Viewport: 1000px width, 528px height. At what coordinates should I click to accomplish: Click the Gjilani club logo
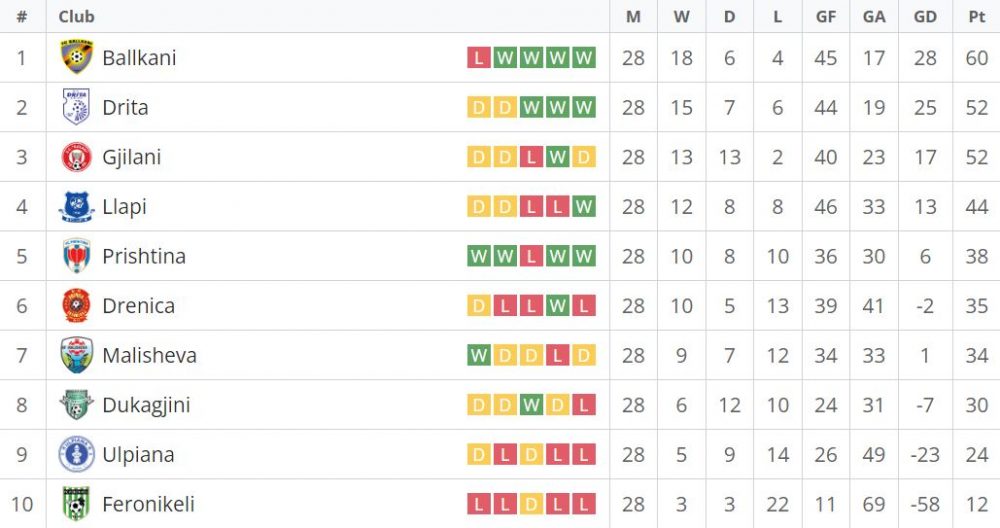76,157
